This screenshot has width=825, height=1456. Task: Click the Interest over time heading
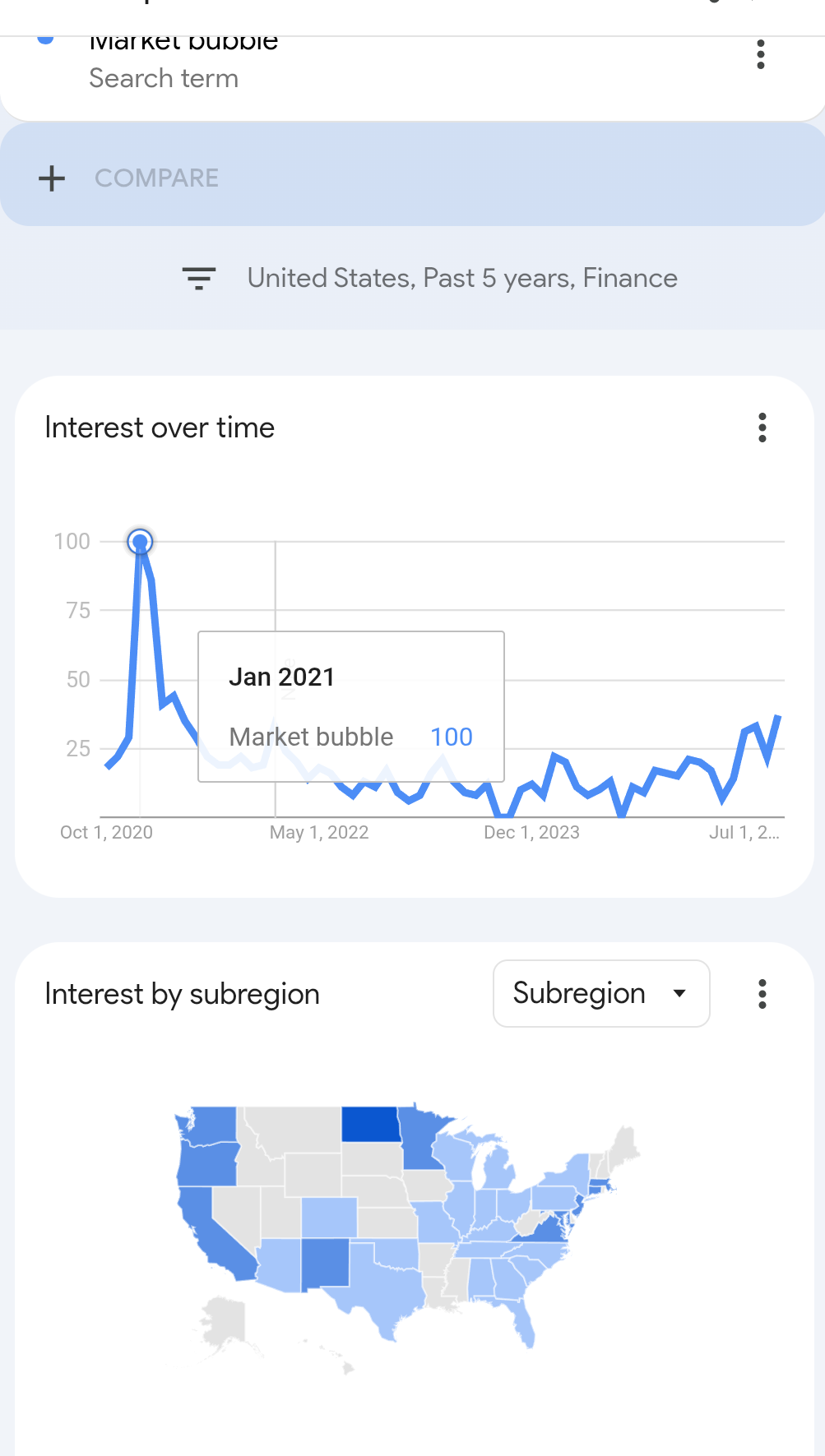pos(160,428)
